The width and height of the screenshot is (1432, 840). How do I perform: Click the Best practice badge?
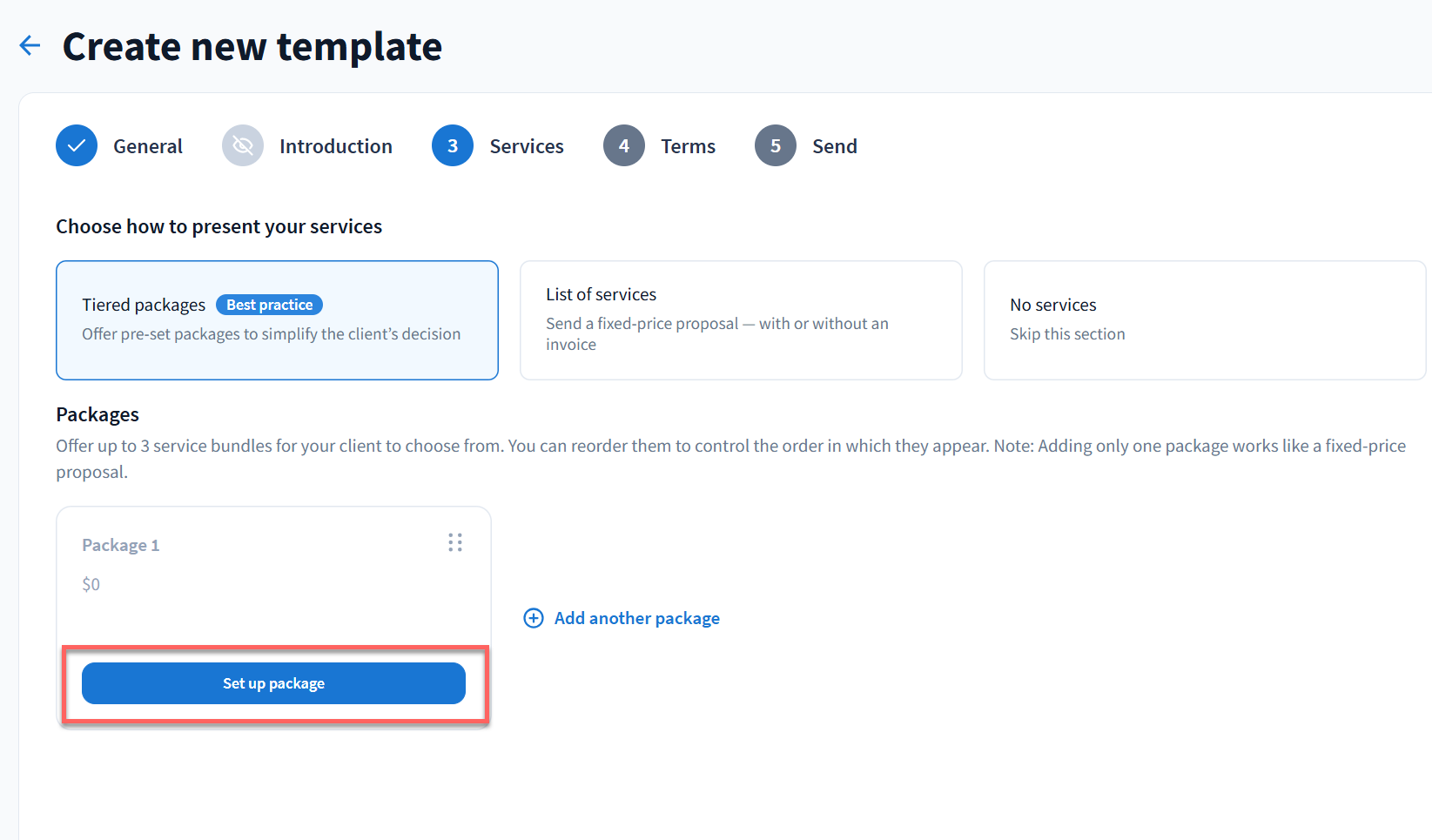pyautogui.click(x=269, y=305)
